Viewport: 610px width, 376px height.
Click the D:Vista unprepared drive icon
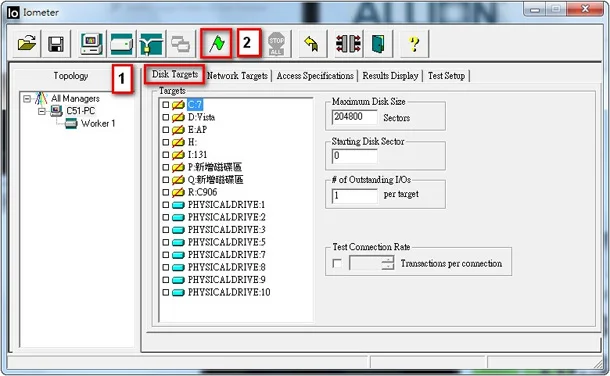tap(178, 117)
